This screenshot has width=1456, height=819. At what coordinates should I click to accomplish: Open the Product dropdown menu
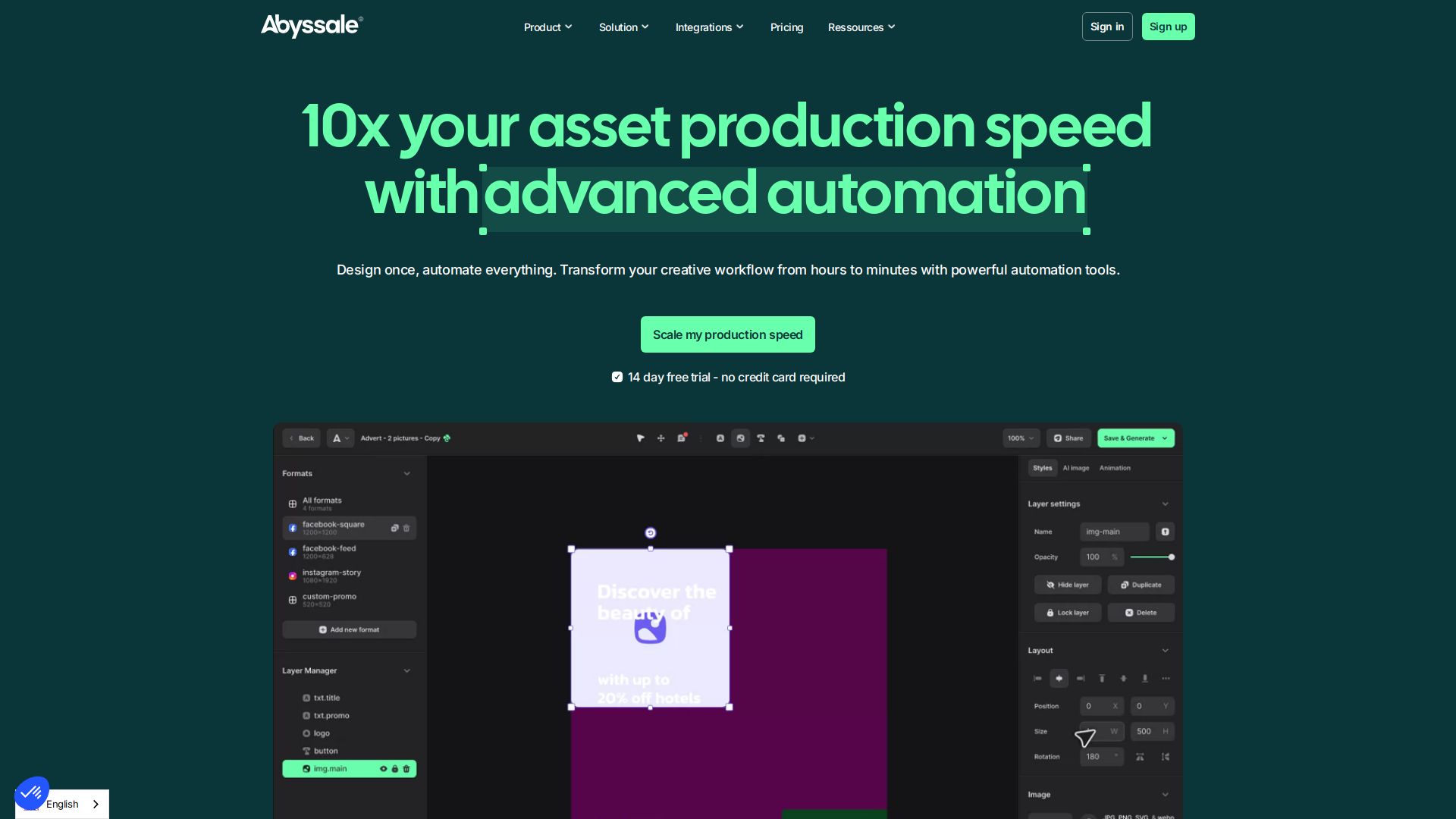click(548, 27)
